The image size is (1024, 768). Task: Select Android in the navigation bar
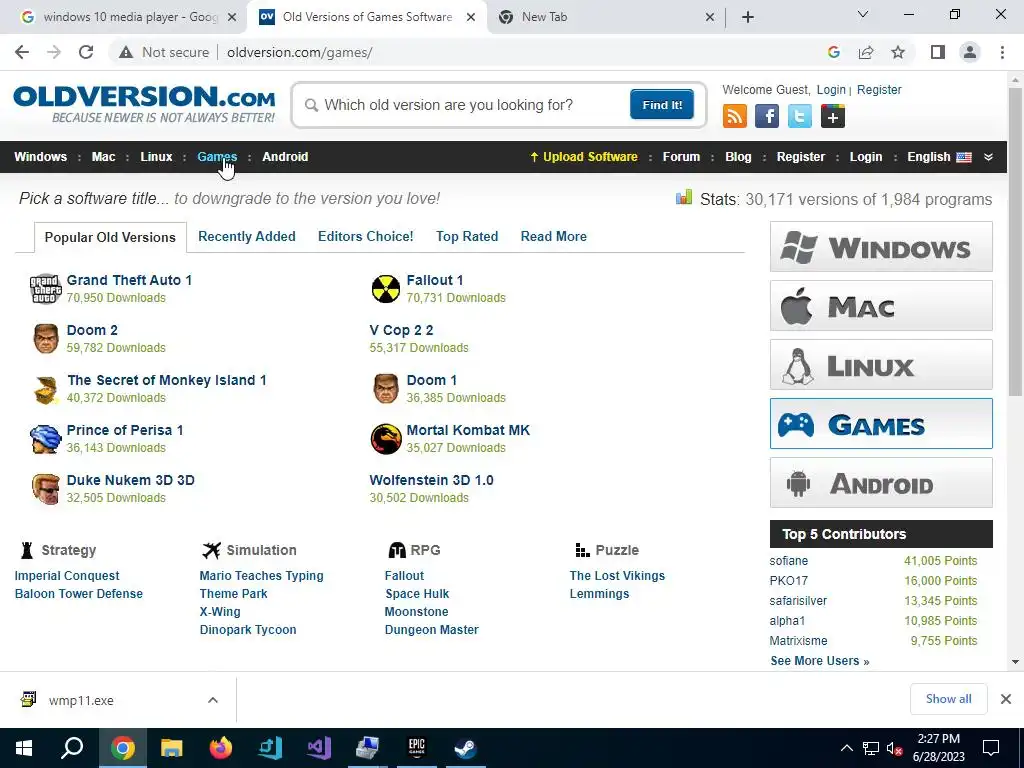[x=285, y=157]
